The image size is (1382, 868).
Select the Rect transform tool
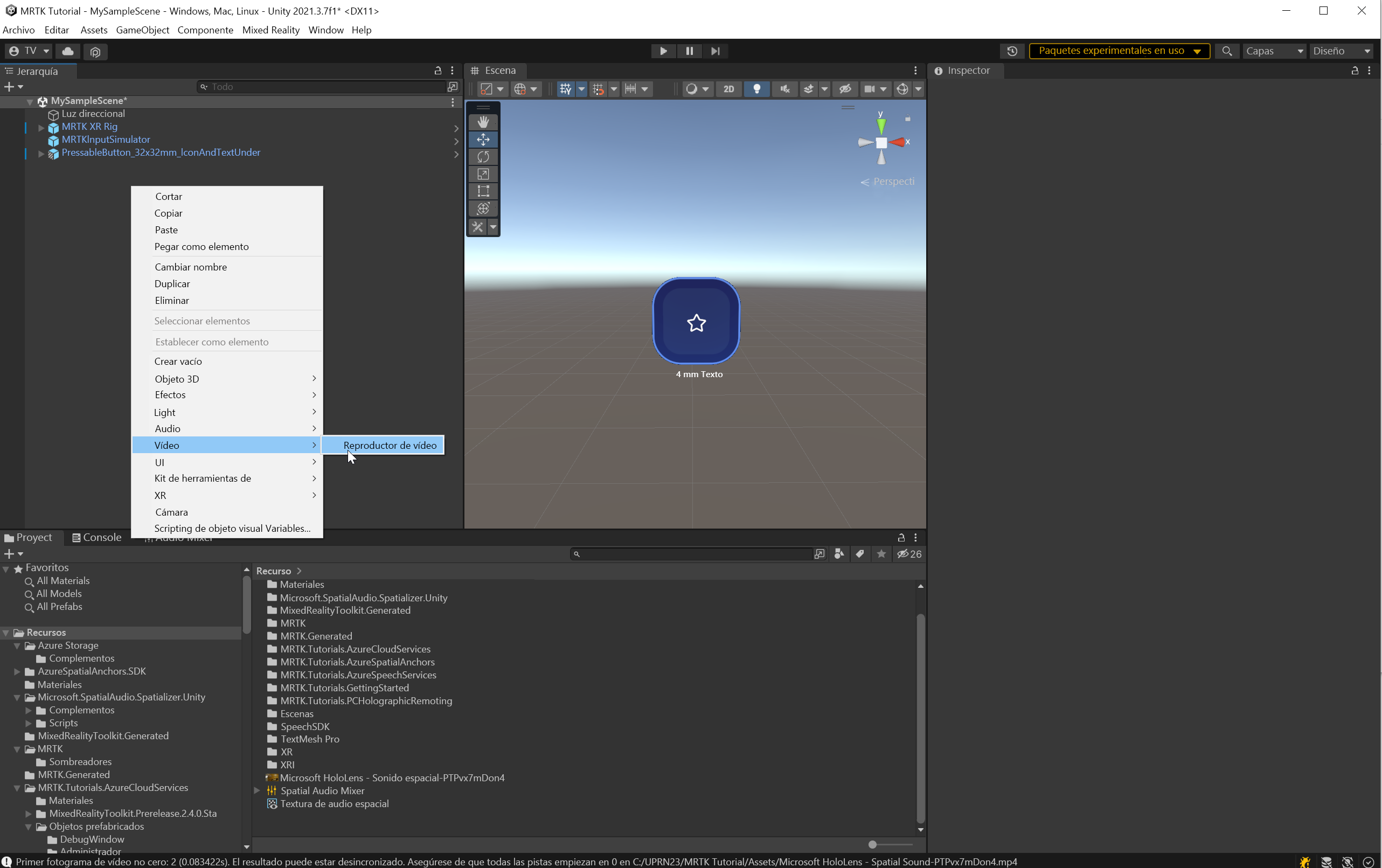(483, 191)
